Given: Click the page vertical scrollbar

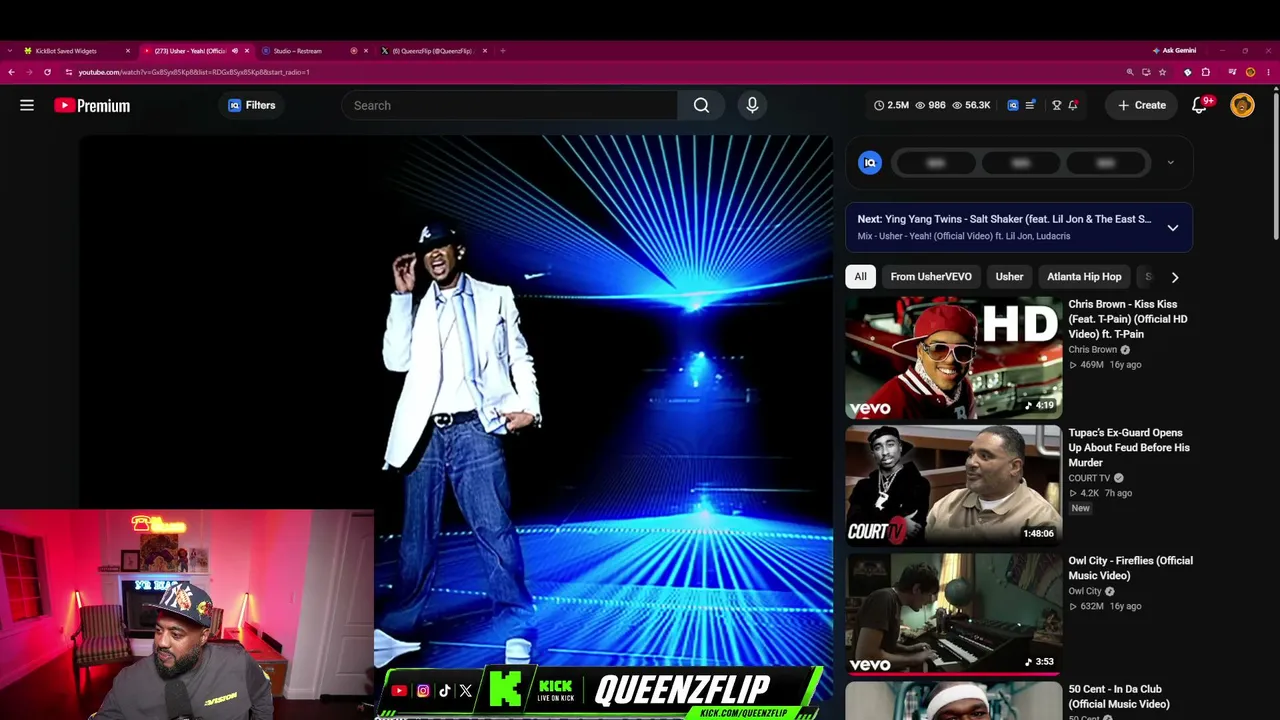Looking at the screenshot, I should [x=1275, y=165].
